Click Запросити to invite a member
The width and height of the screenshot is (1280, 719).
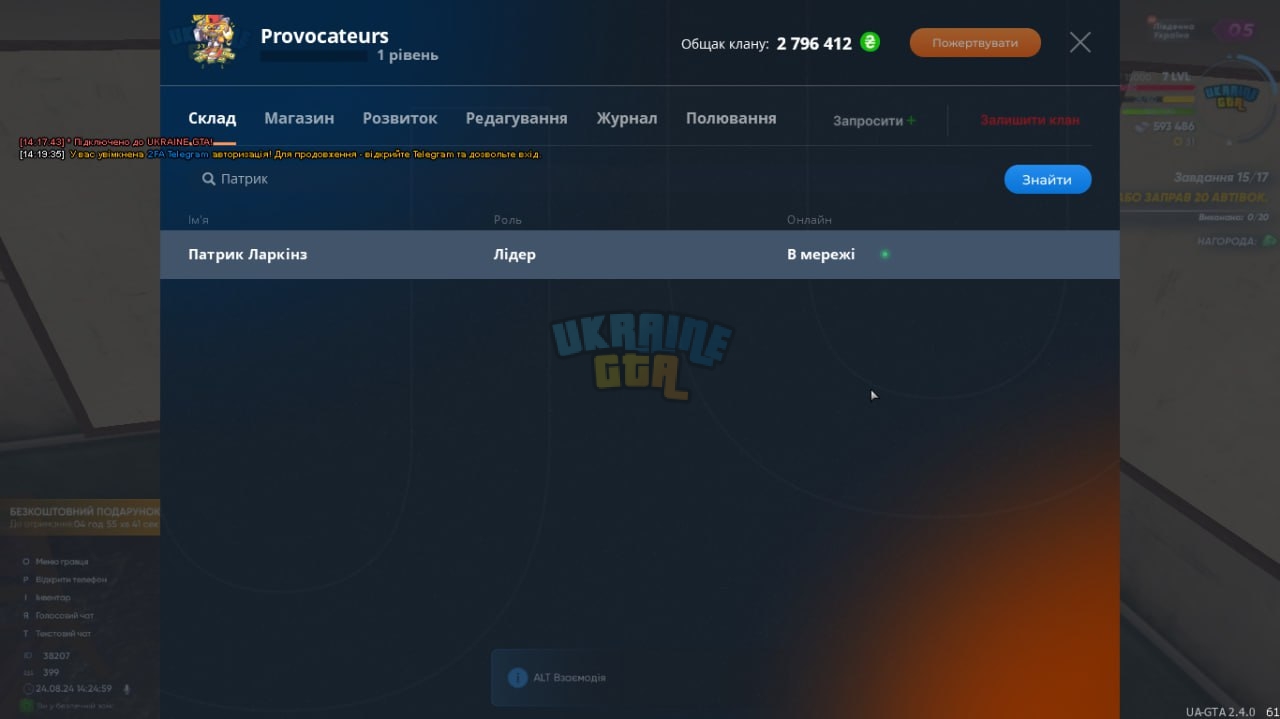coord(874,120)
